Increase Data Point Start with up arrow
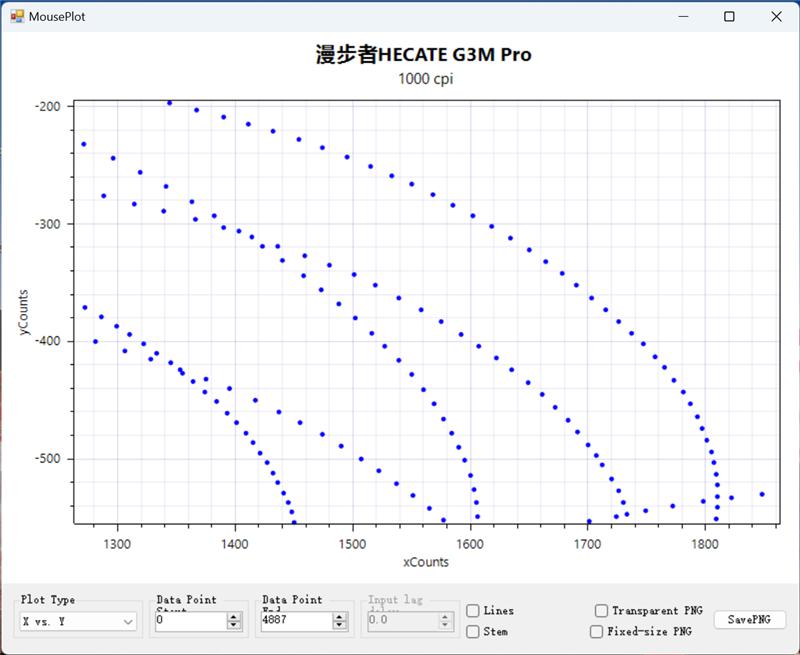 (x=234, y=617)
